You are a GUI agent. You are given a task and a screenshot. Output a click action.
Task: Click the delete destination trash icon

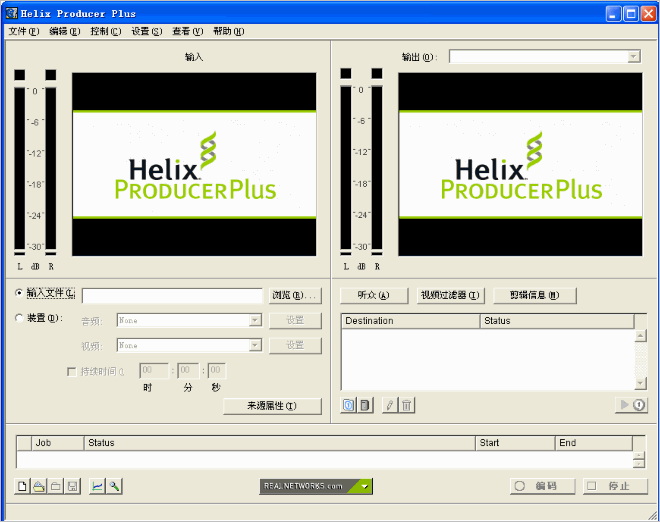[407, 405]
